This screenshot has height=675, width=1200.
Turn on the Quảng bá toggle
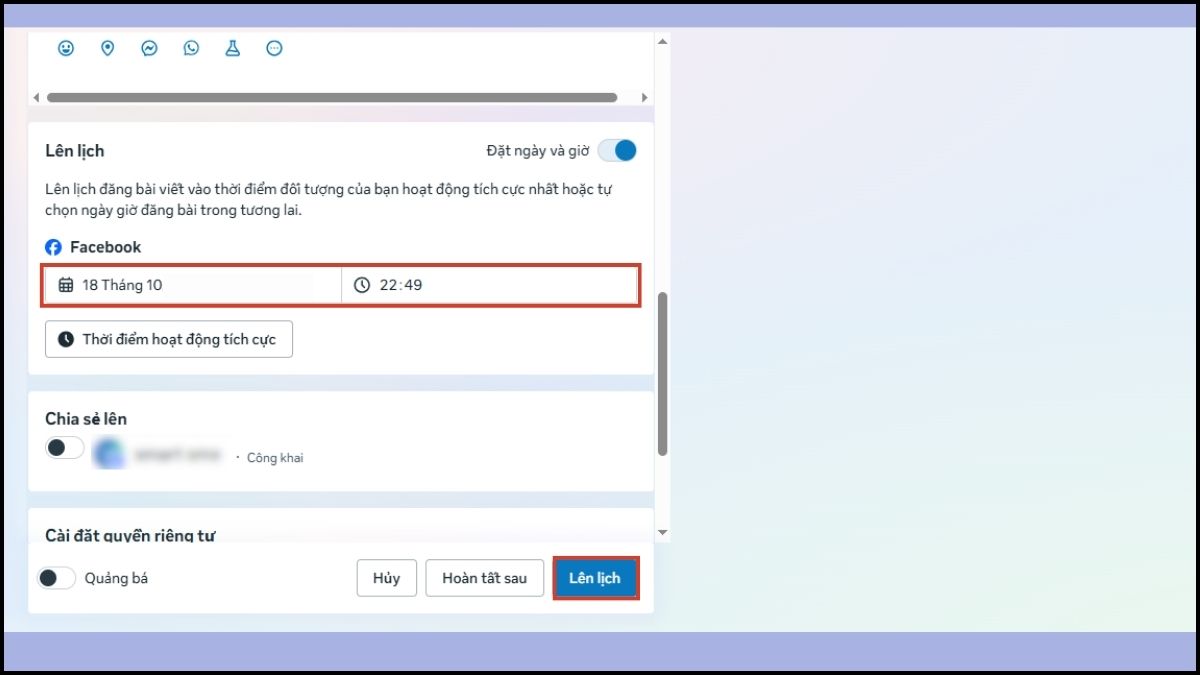click(x=57, y=578)
